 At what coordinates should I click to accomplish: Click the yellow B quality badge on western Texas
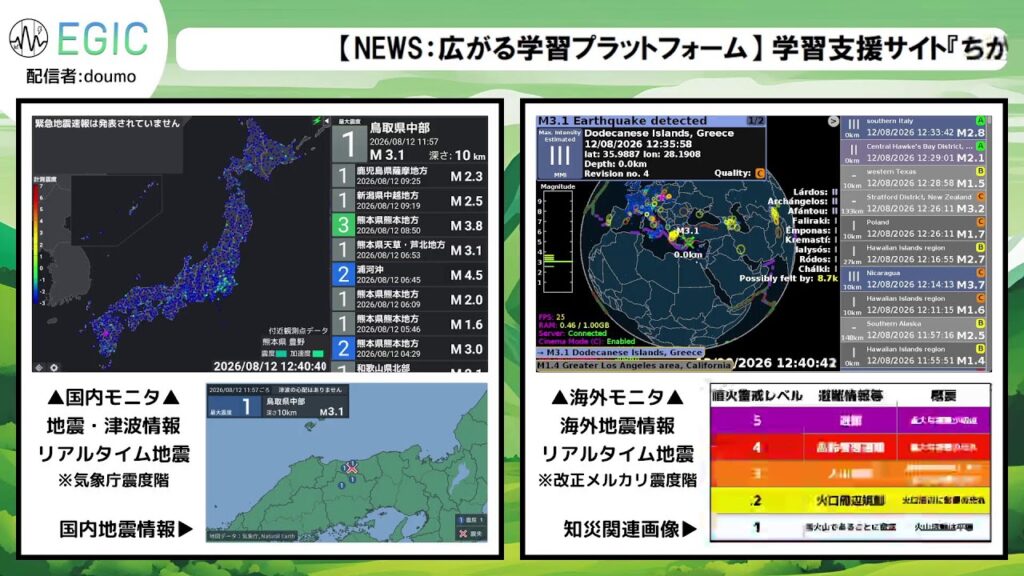click(980, 172)
